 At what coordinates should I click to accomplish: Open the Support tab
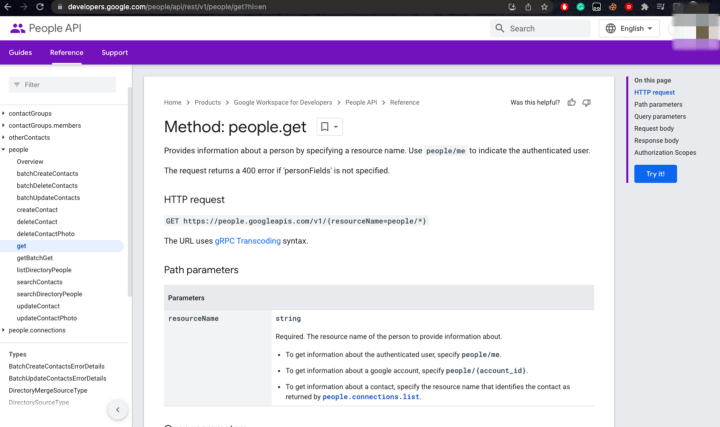pyautogui.click(x=115, y=52)
